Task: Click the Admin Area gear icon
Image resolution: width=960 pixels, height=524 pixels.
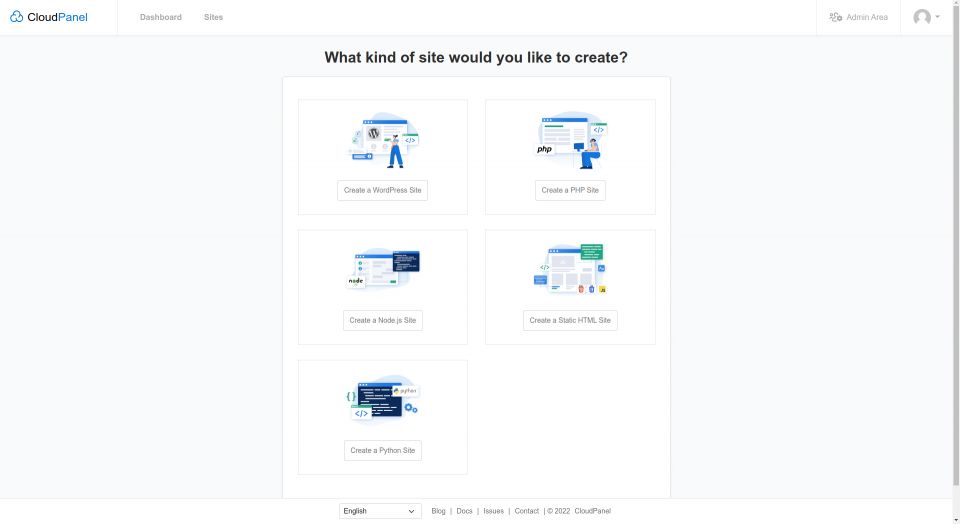Action: pyautogui.click(x=836, y=17)
